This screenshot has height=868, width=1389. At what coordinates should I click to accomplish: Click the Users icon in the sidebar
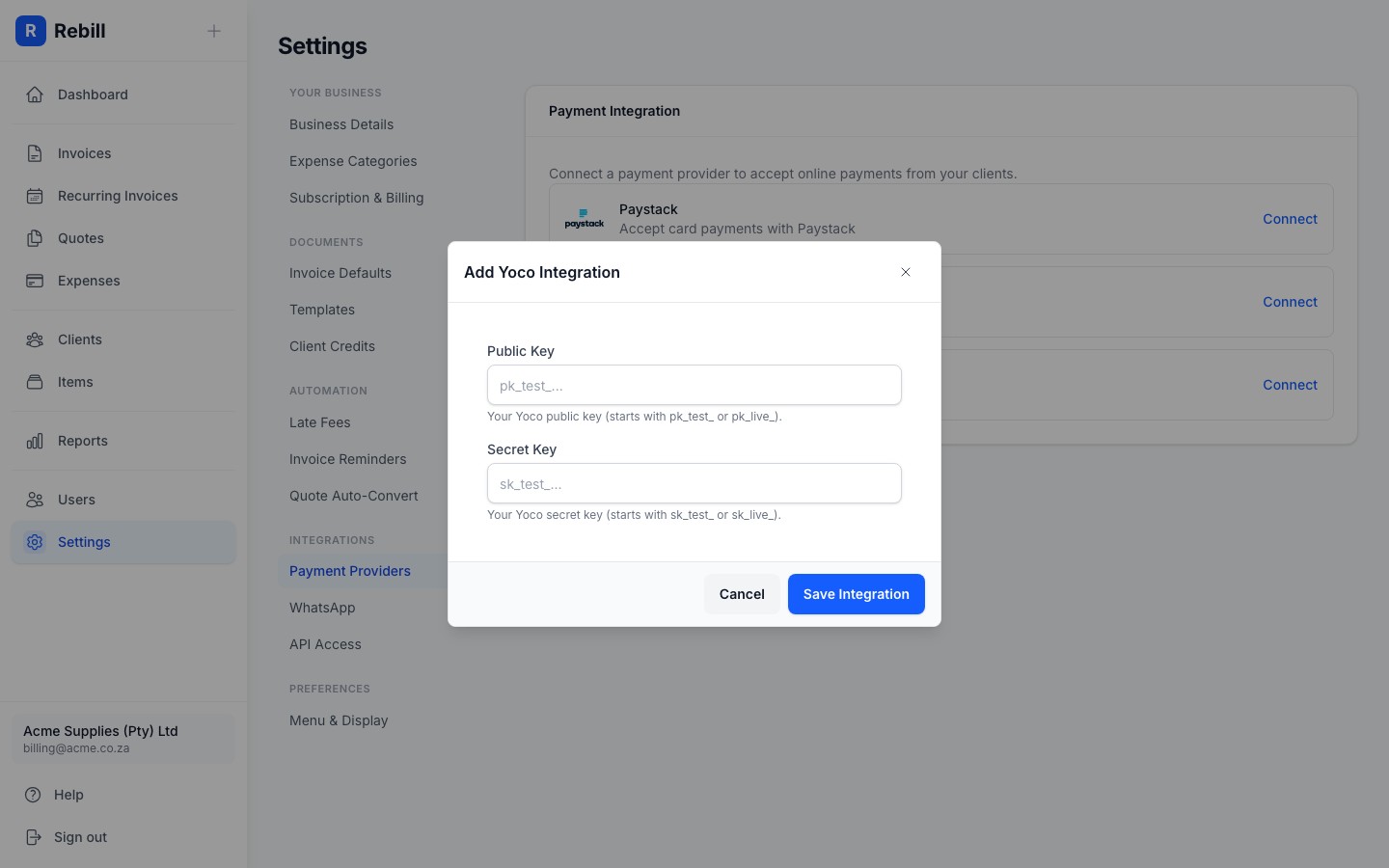(x=35, y=500)
